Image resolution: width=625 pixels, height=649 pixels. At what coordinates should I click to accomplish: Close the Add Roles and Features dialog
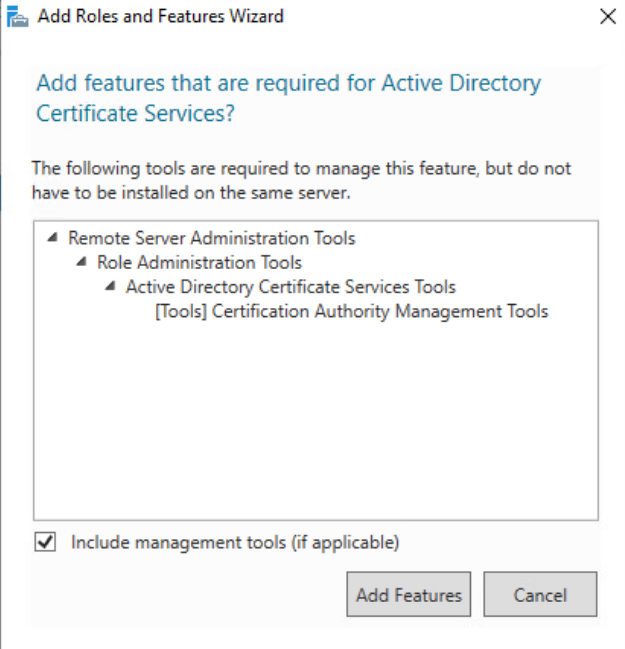pyautogui.click(x=606, y=16)
